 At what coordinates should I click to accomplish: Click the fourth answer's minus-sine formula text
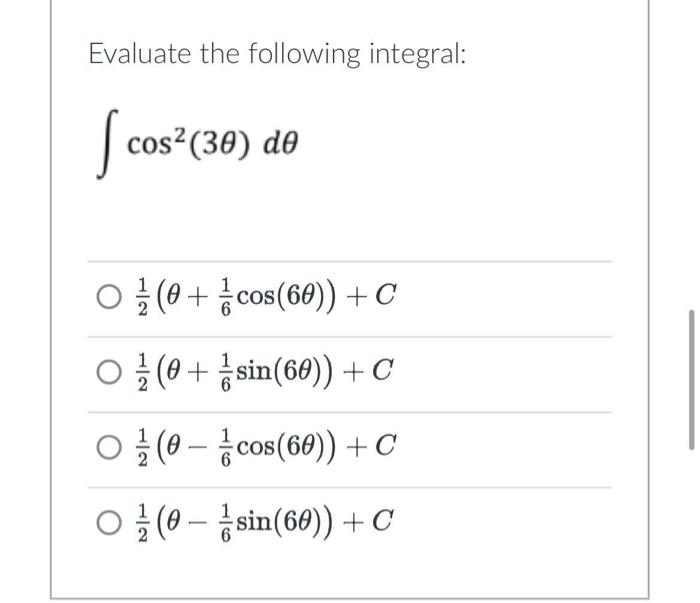(x=265, y=523)
